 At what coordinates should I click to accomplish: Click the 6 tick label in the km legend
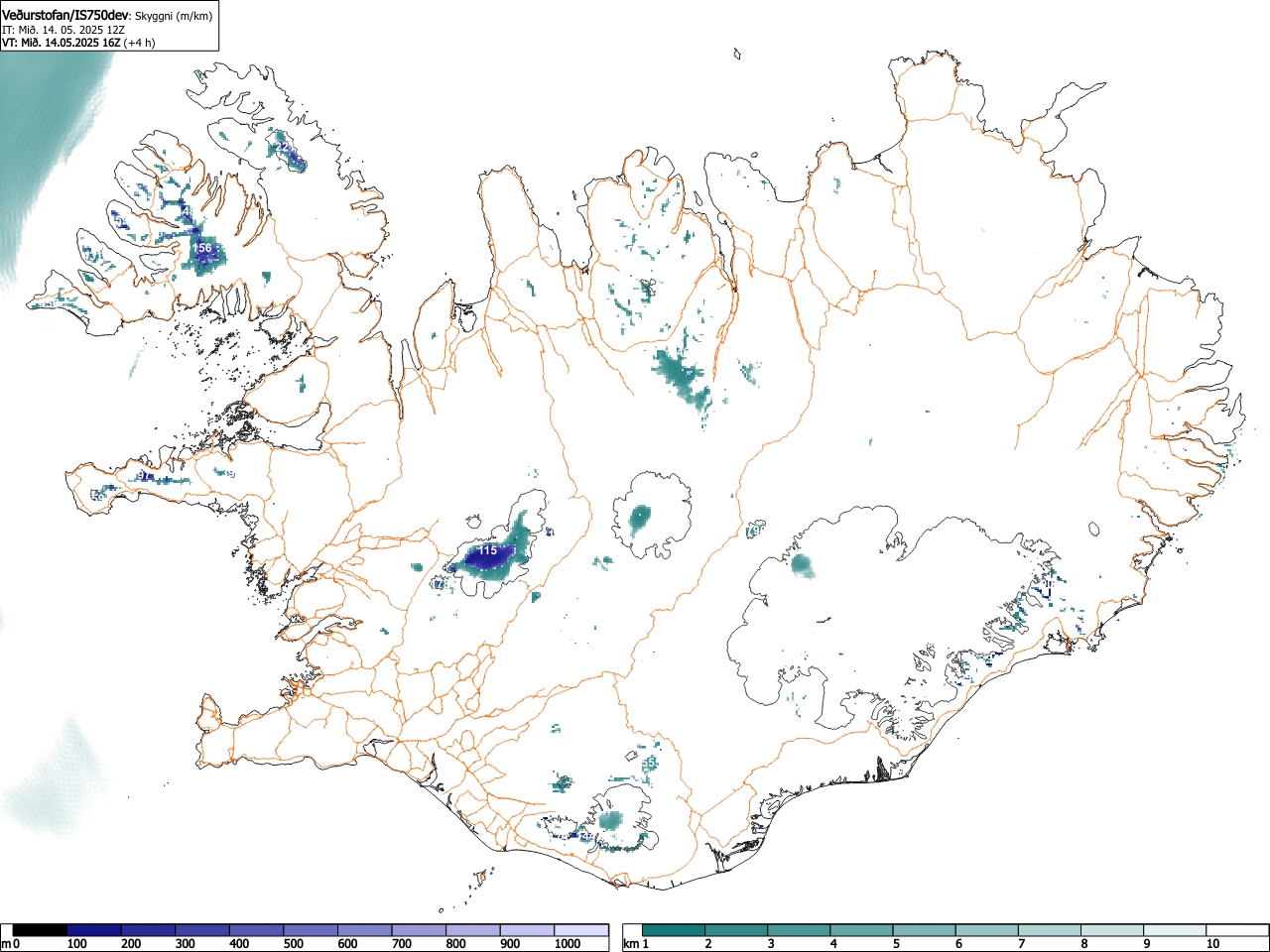[958, 944]
